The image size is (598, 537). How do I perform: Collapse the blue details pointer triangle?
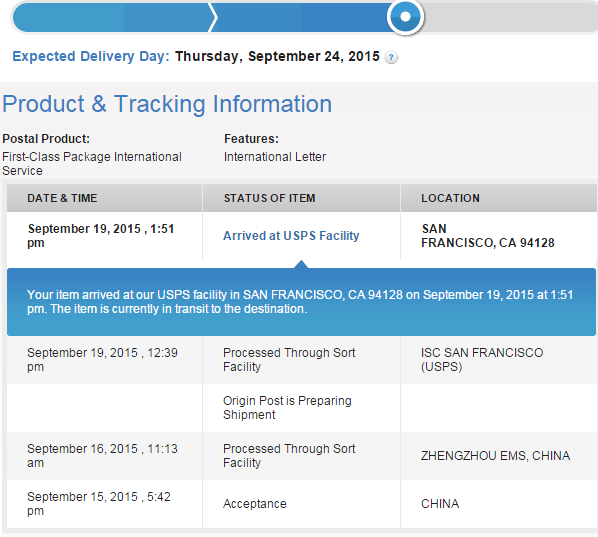tap(301, 264)
